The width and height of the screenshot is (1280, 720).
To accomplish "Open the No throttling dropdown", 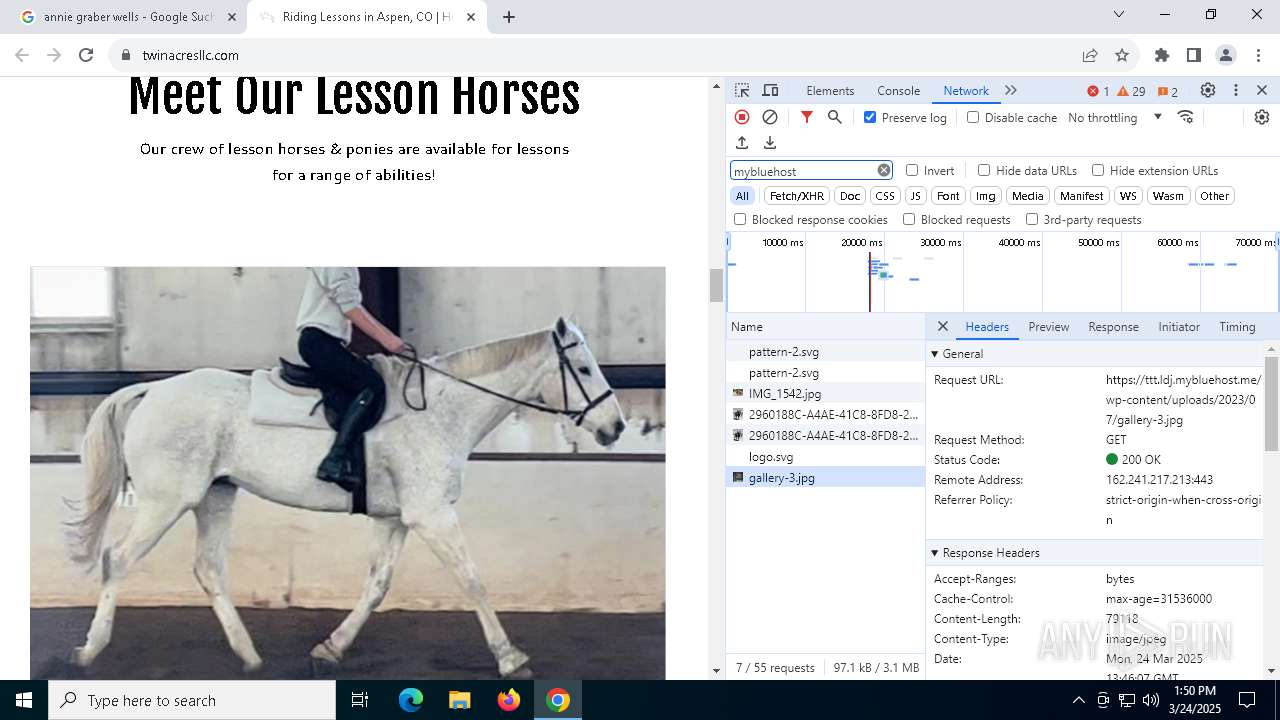I will [x=1114, y=118].
